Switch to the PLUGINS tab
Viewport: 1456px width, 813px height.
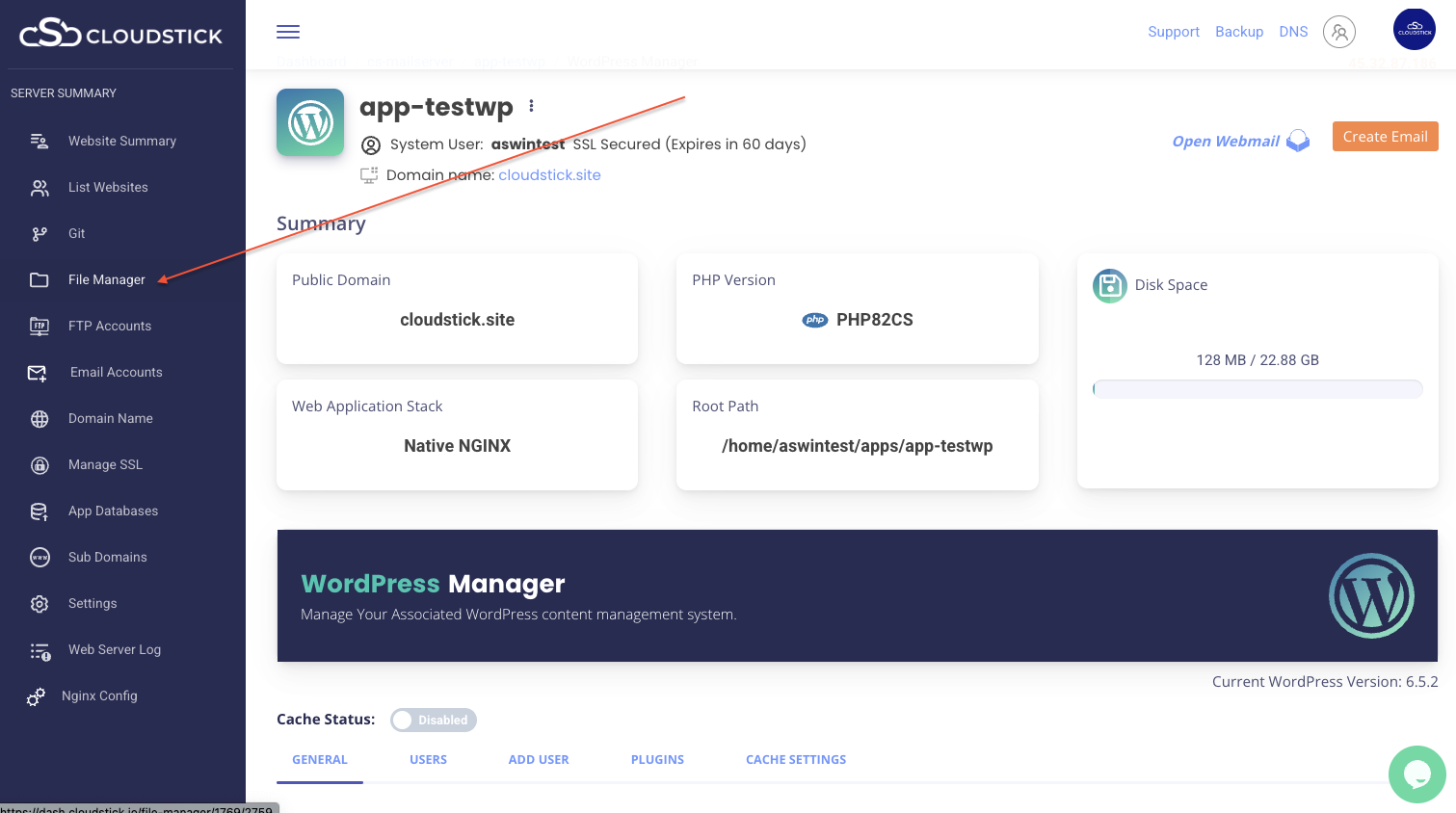[x=657, y=759]
